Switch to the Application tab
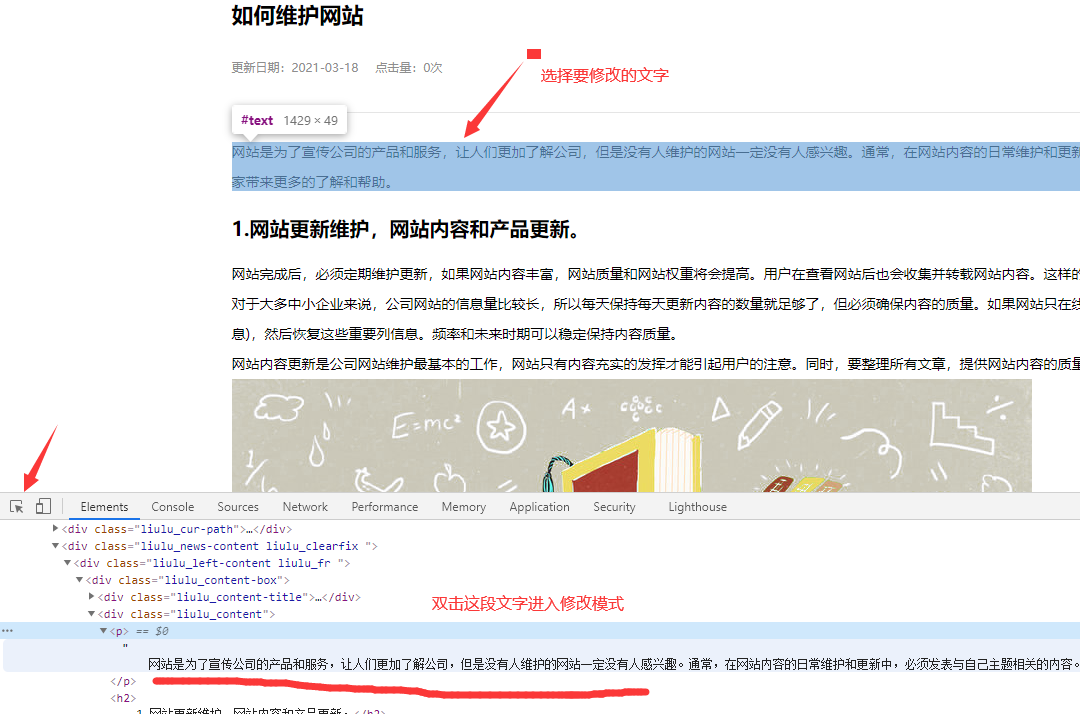The image size is (1080, 714). (x=539, y=506)
